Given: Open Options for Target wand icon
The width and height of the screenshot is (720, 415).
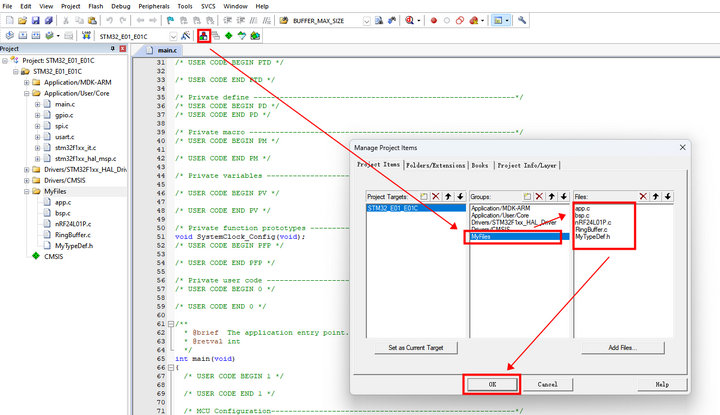Looking at the screenshot, I should (185, 36).
